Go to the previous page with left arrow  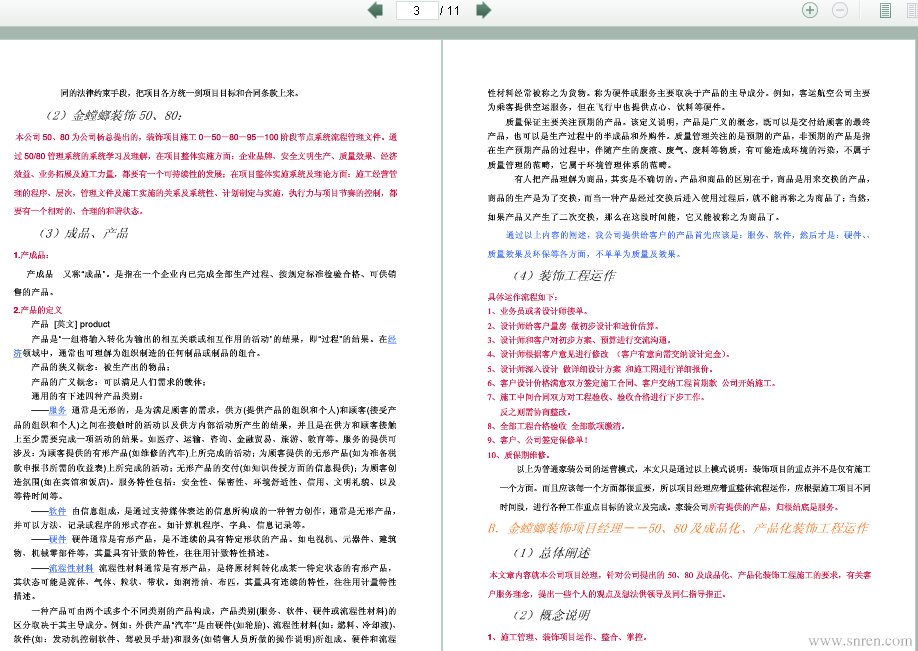point(375,10)
